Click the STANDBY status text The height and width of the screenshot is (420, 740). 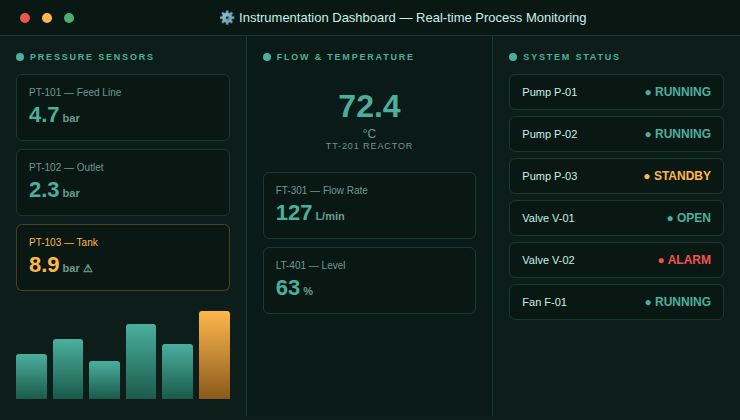pos(682,176)
